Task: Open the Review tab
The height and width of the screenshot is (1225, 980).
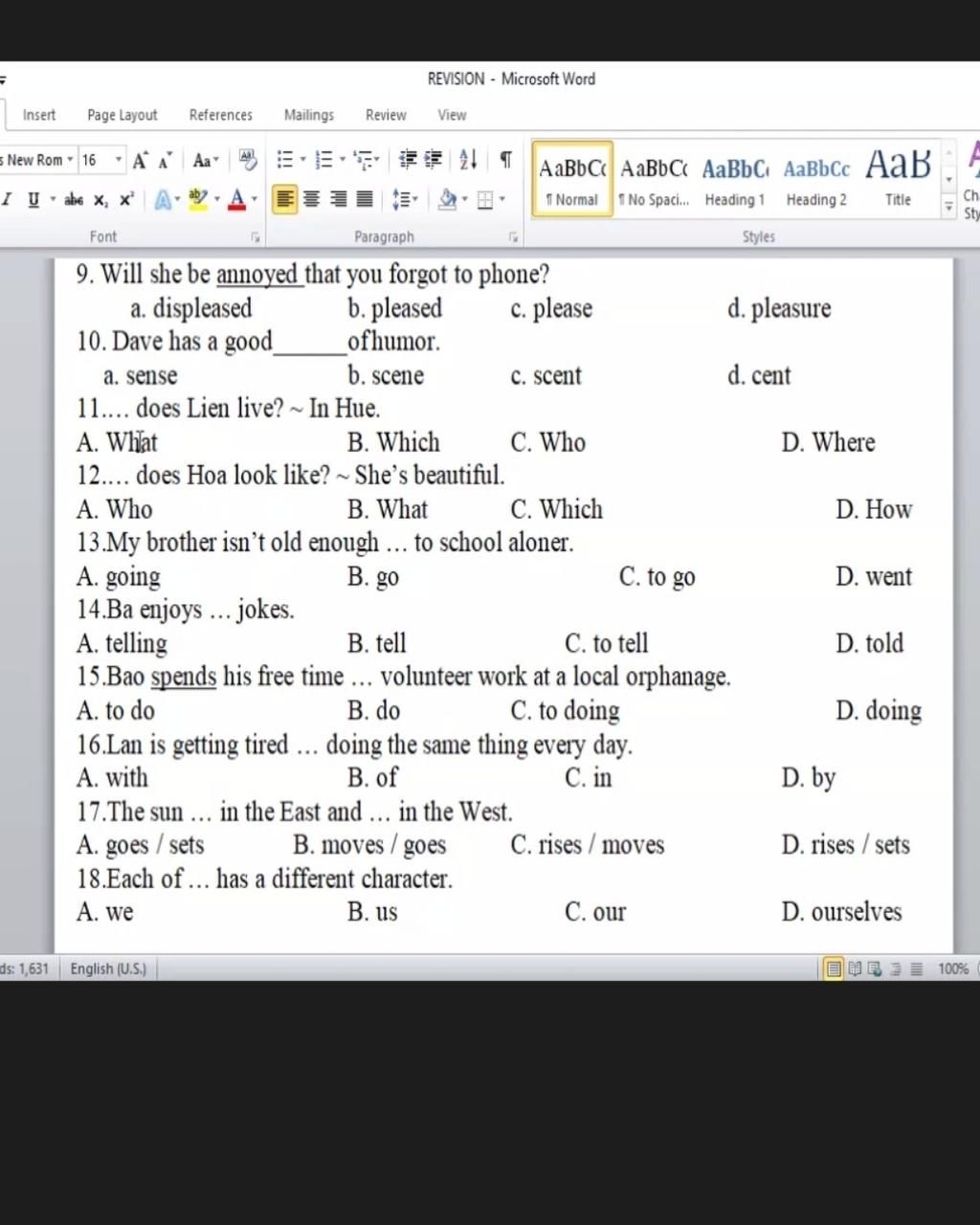Action: (386, 115)
